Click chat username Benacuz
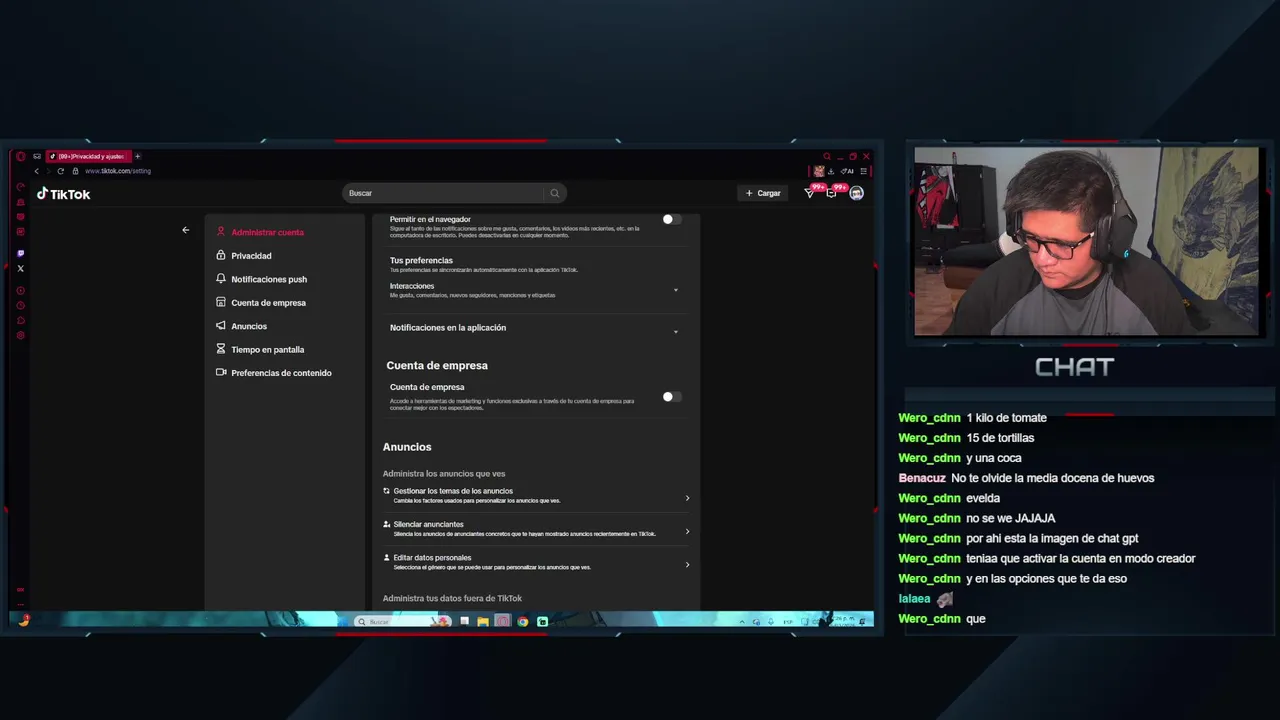 (x=922, y=478)
